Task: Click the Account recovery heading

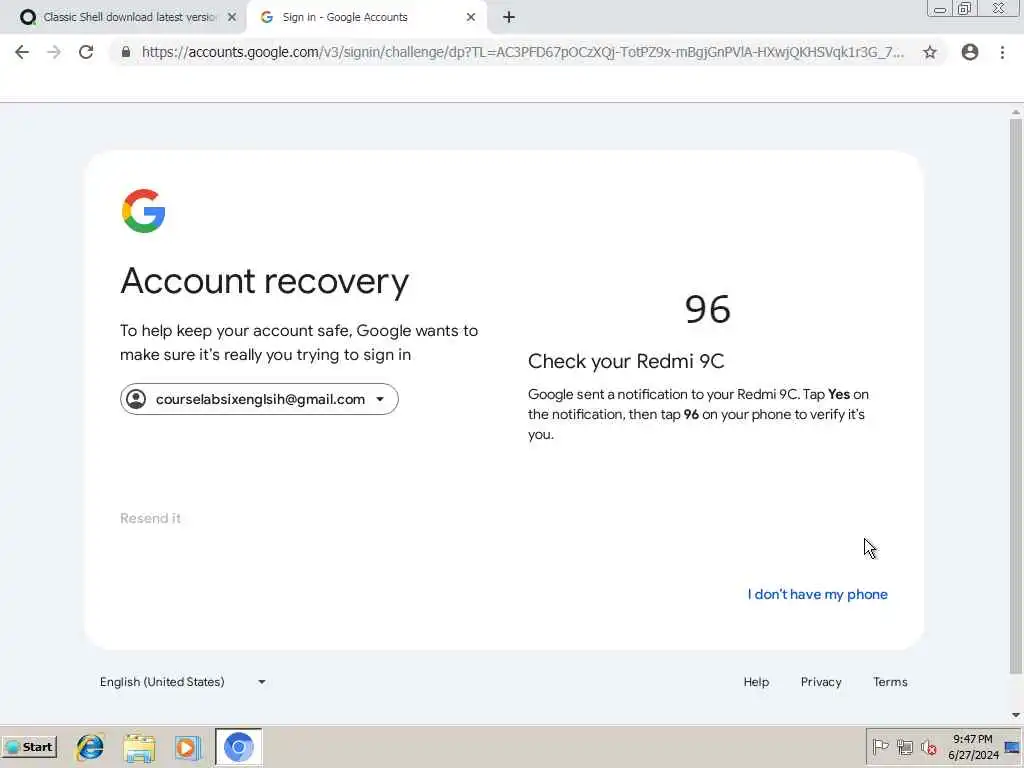Action: [x=264, y=281]
